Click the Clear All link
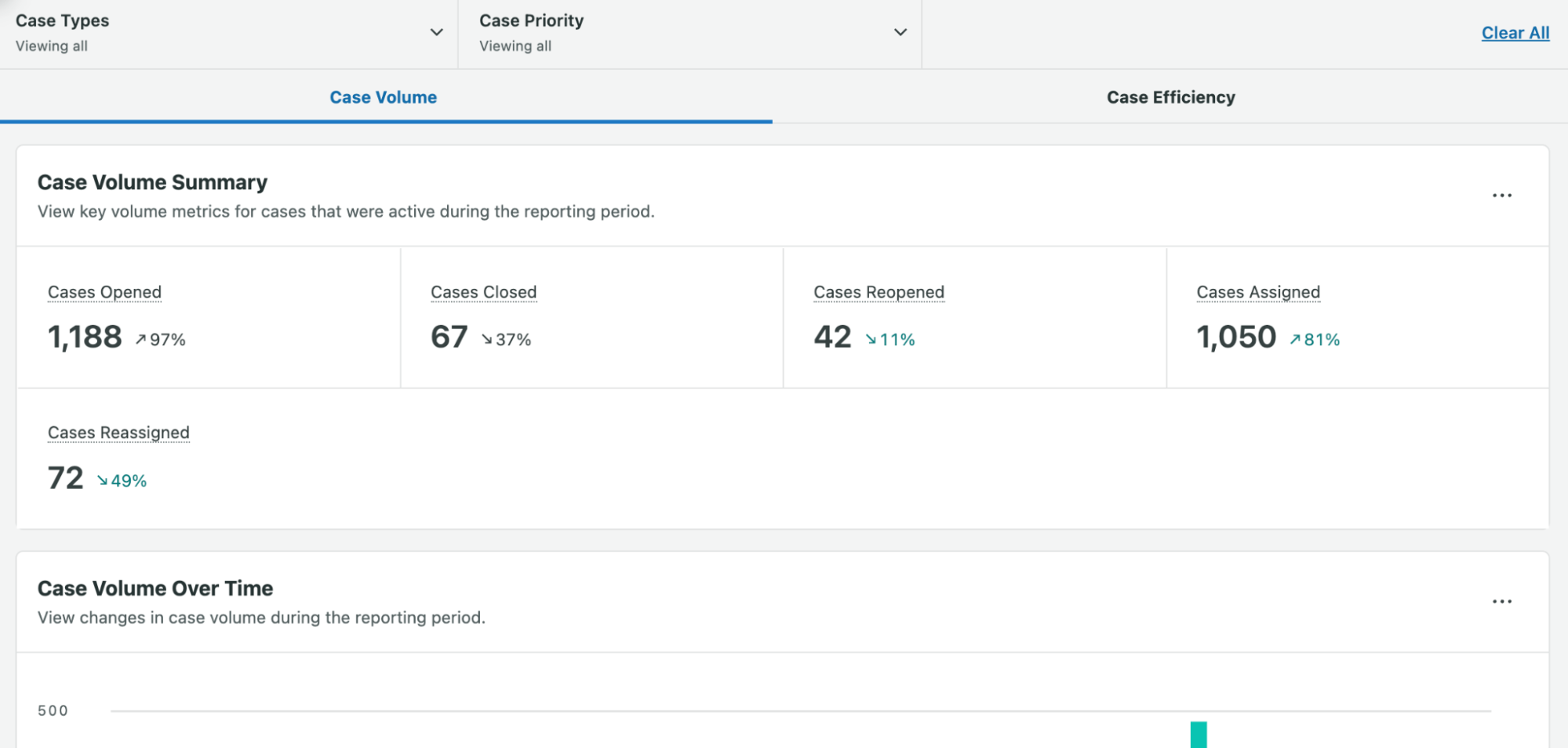This screenshot has width=1568, height=748. tap(1514, 33)
